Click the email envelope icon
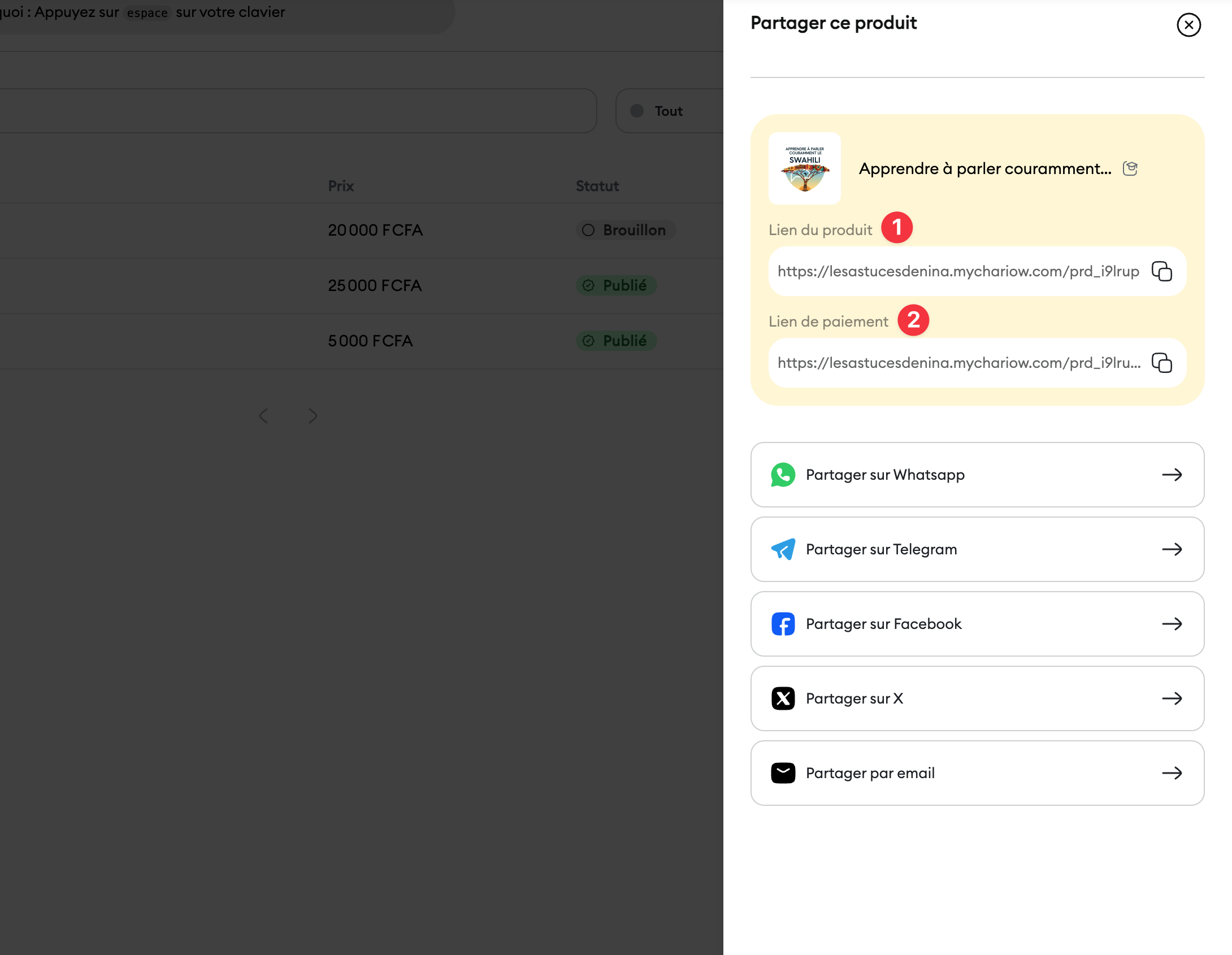 click(x=783, y=773)
